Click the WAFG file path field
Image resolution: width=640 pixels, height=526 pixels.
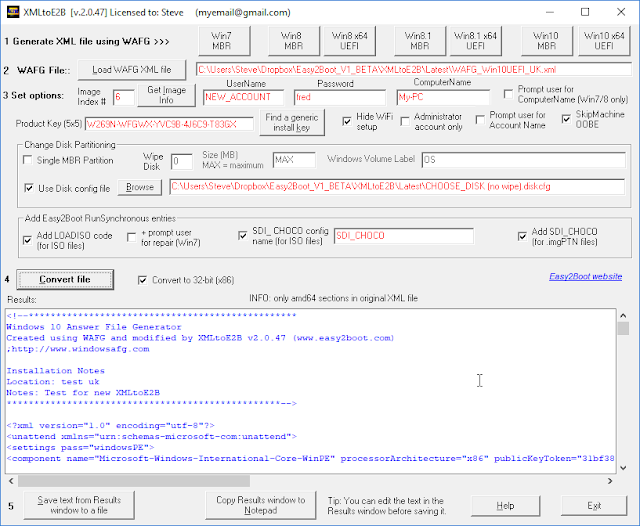(x=413, y=69)
